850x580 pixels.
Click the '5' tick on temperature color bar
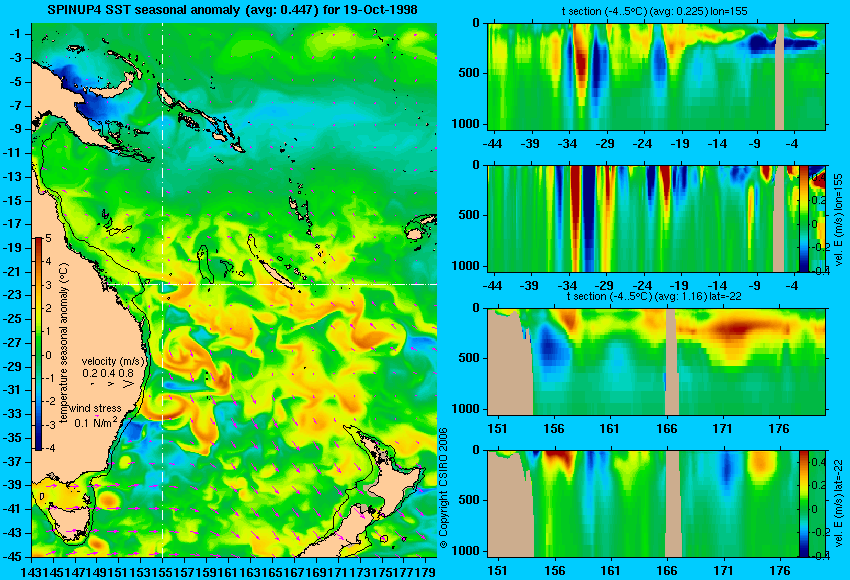tap(48, 239)
